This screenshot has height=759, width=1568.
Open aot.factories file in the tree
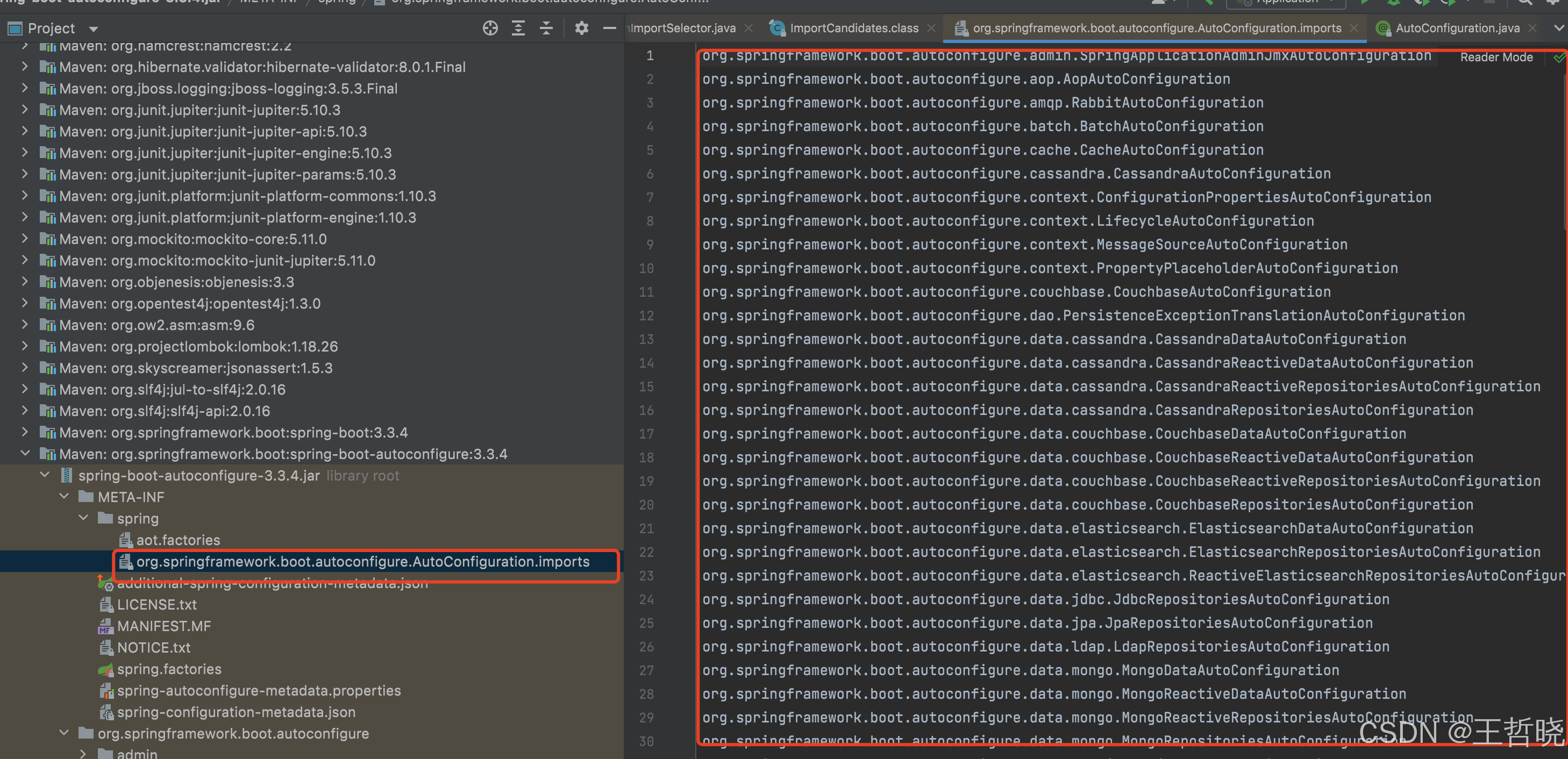(178, 540)
